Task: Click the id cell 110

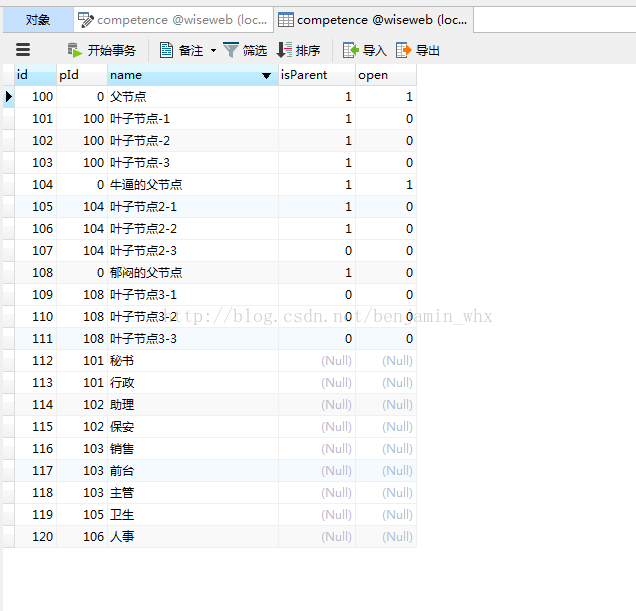Action: coord(35,317)
